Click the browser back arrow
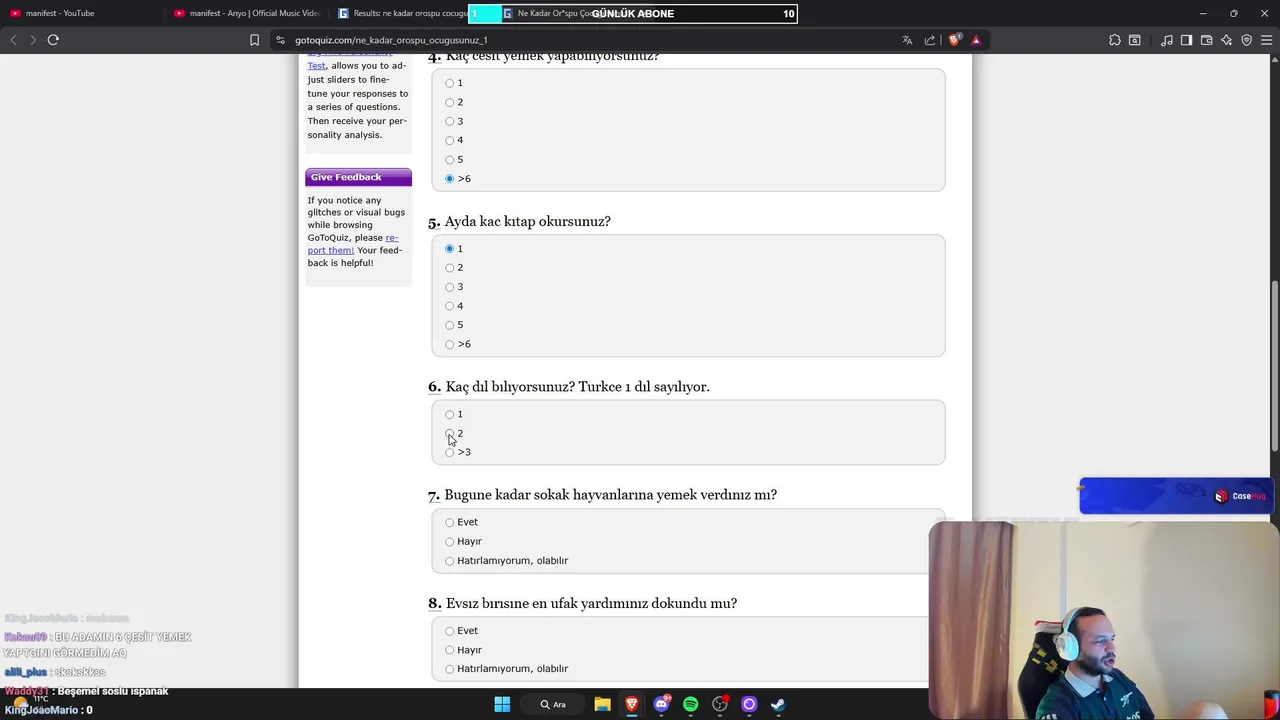The width and height of the screenshot is (1280, 720). 13,40
